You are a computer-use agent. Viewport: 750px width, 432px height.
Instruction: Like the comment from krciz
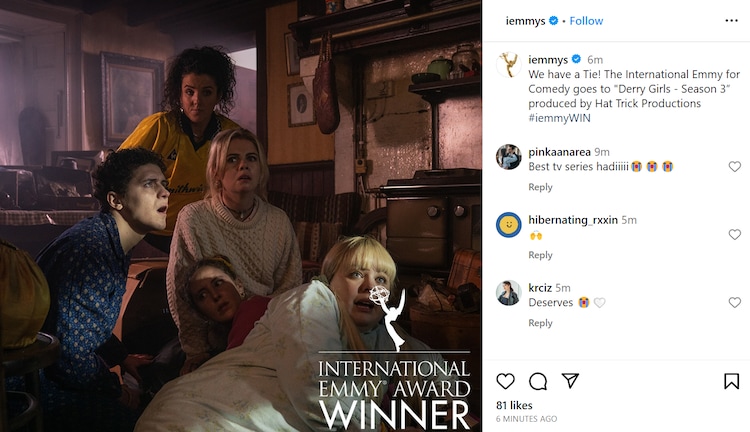[x=735, y=302]
